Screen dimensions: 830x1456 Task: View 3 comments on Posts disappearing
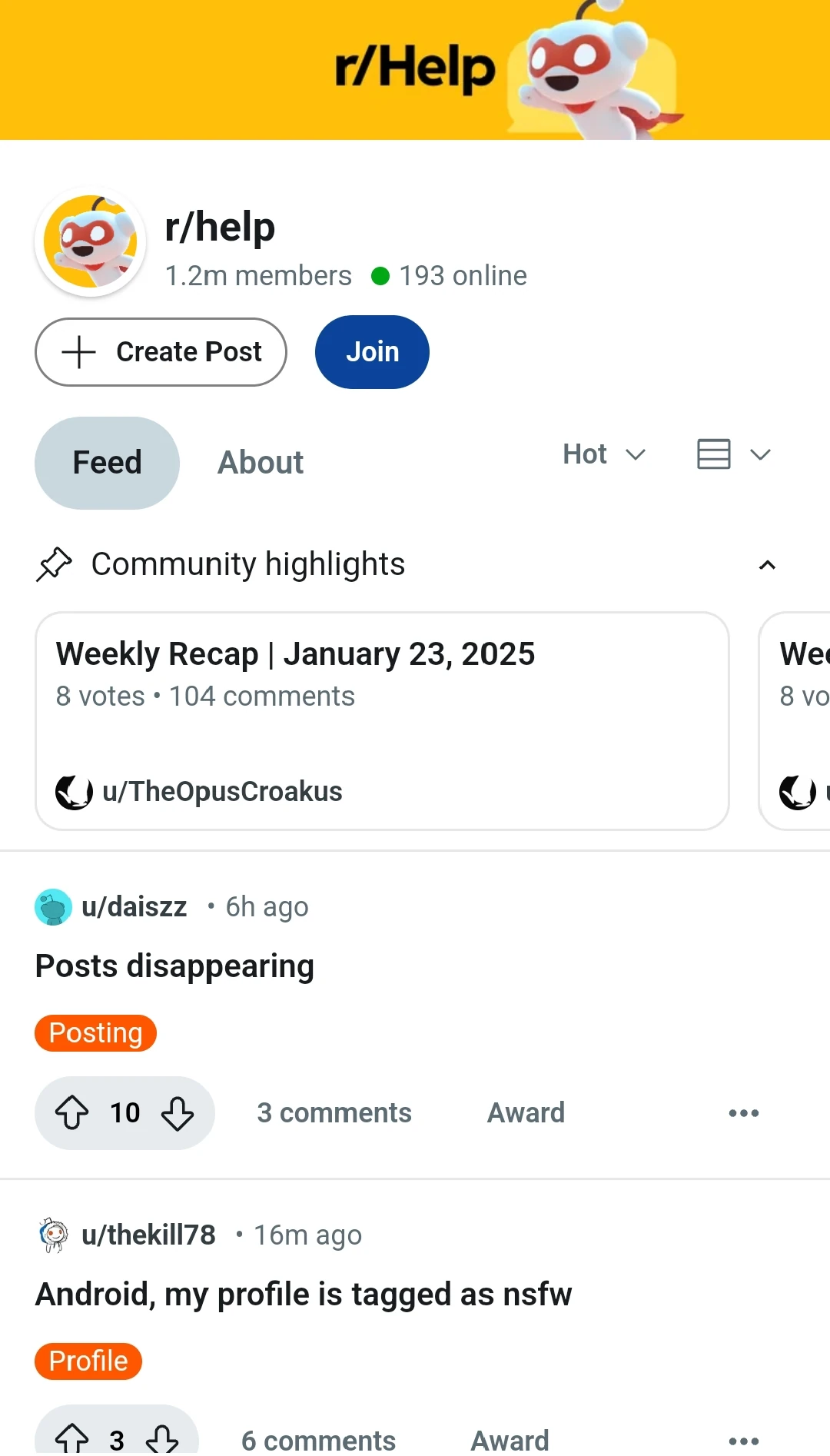coord(334,1113)
